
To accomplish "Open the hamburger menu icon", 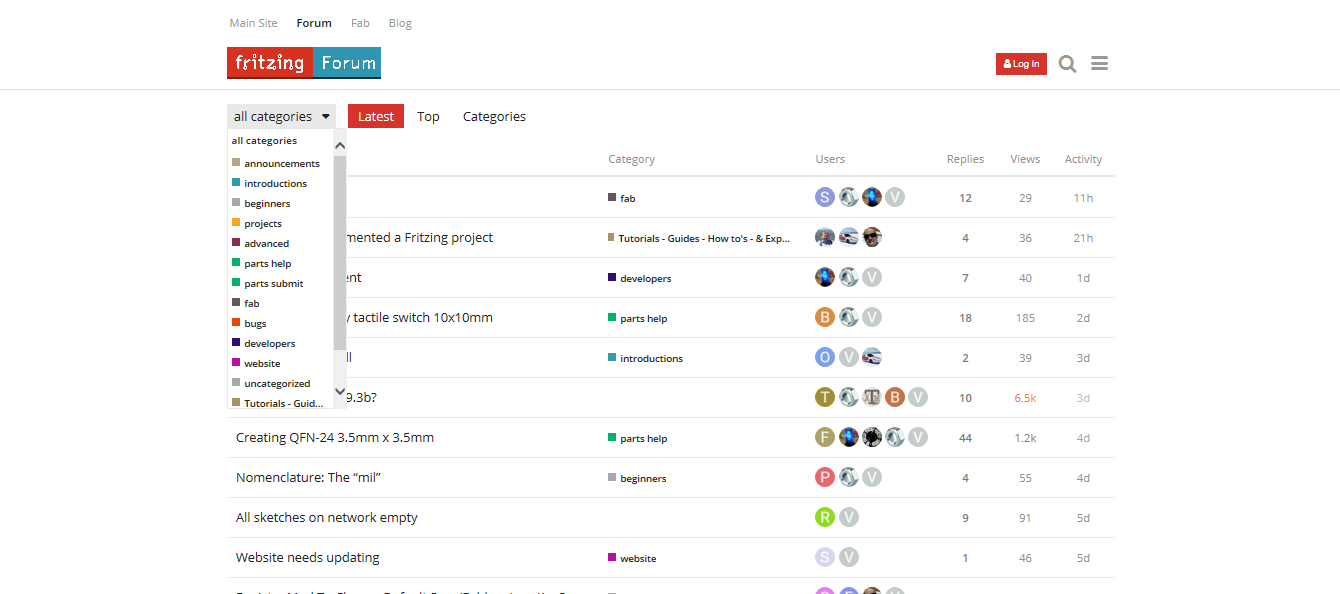I will point(1099,64).
